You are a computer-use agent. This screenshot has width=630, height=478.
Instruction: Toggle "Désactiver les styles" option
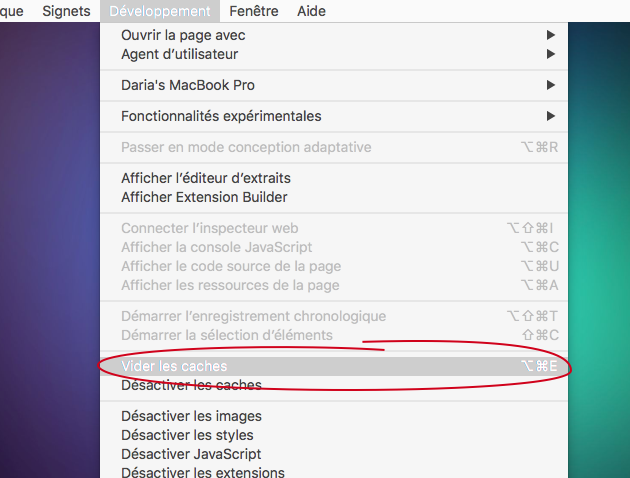click(x=187, y=435)
